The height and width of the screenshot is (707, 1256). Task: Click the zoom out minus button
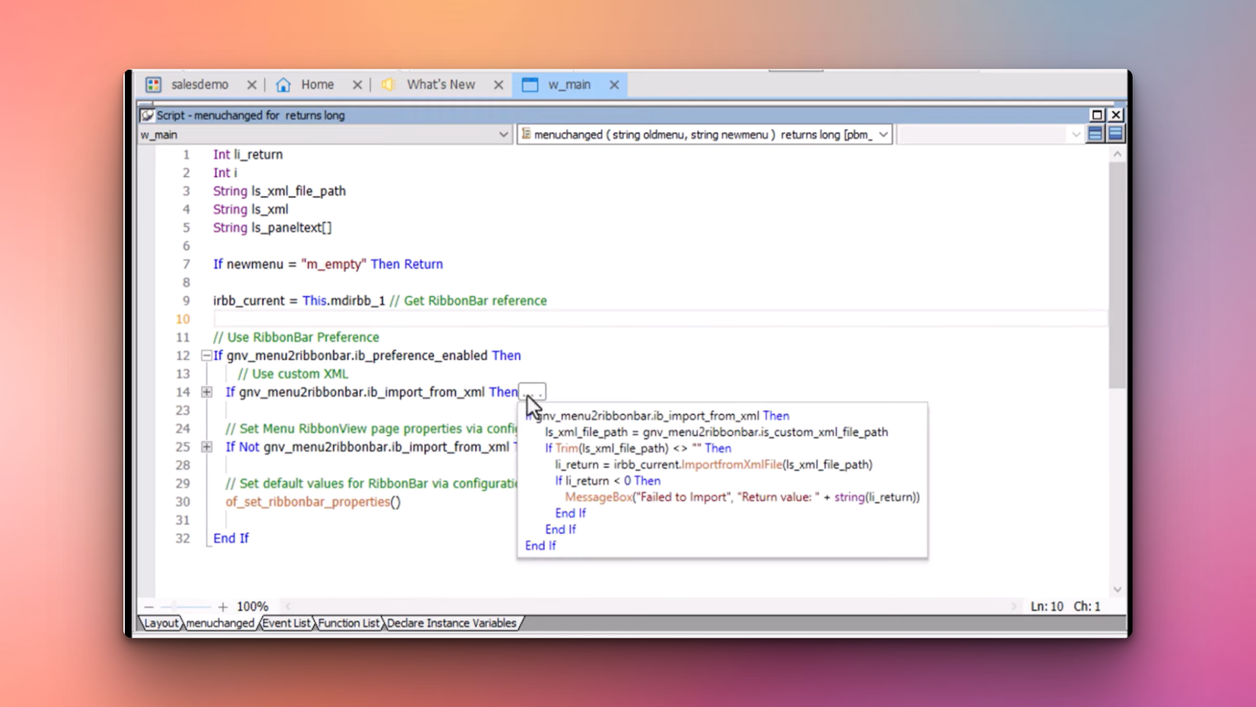(148, 605)
